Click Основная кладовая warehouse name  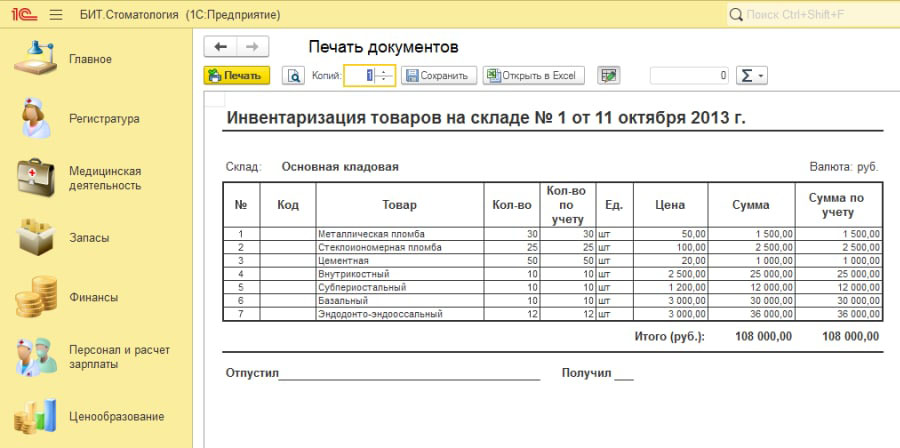340,167
